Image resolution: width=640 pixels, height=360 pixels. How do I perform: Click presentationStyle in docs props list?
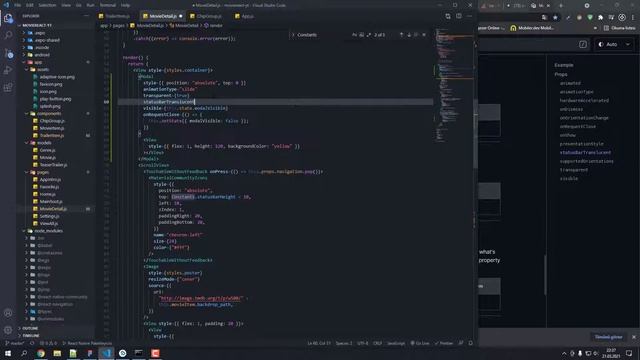[581, 144]
